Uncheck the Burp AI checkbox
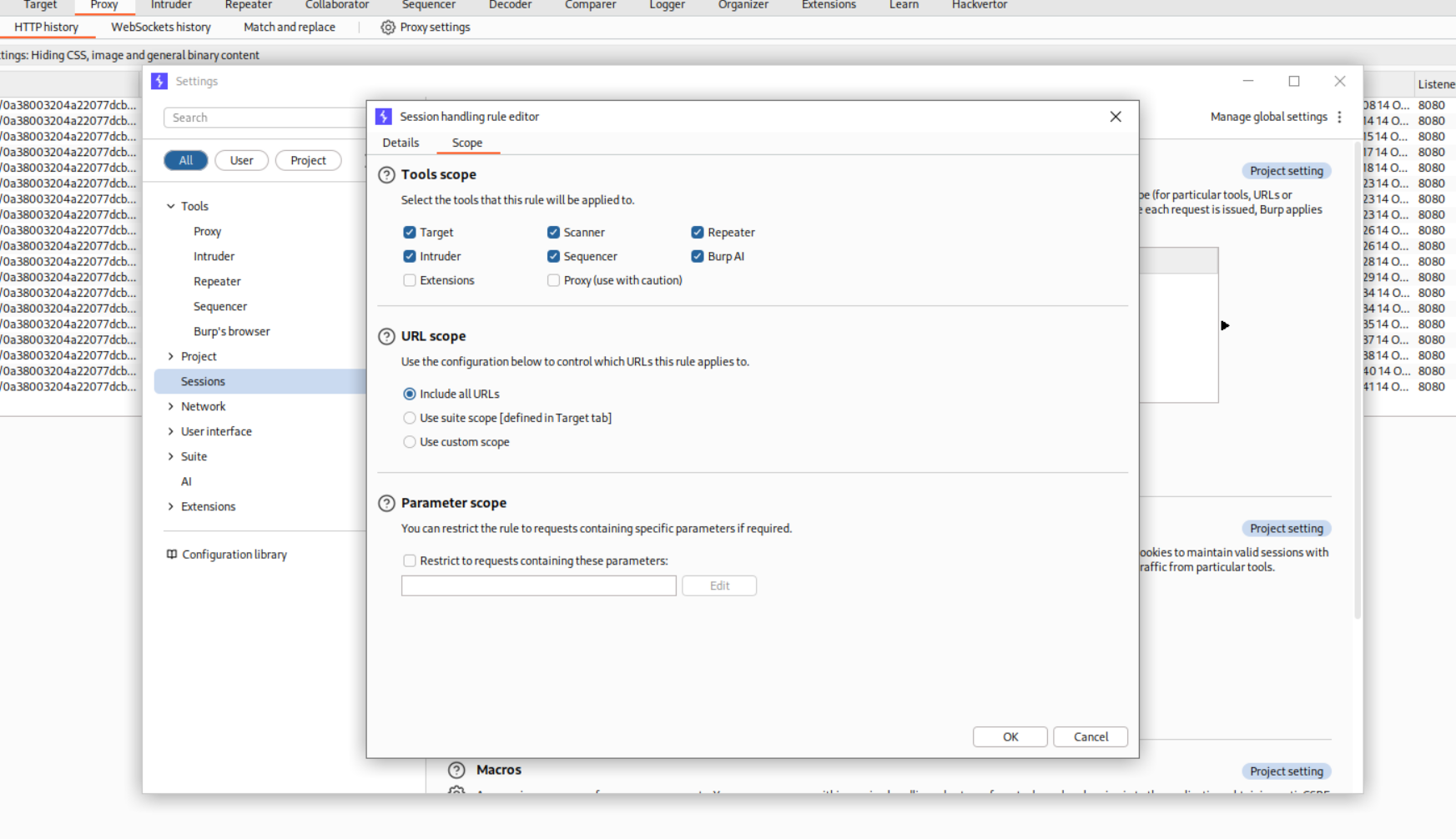The width and height of the screenshot is (1456, 839). (x=698, y=257)
